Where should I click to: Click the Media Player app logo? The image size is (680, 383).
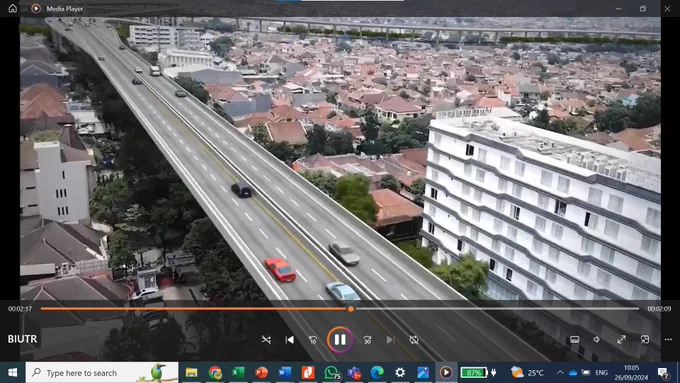[x=36, y=8]
